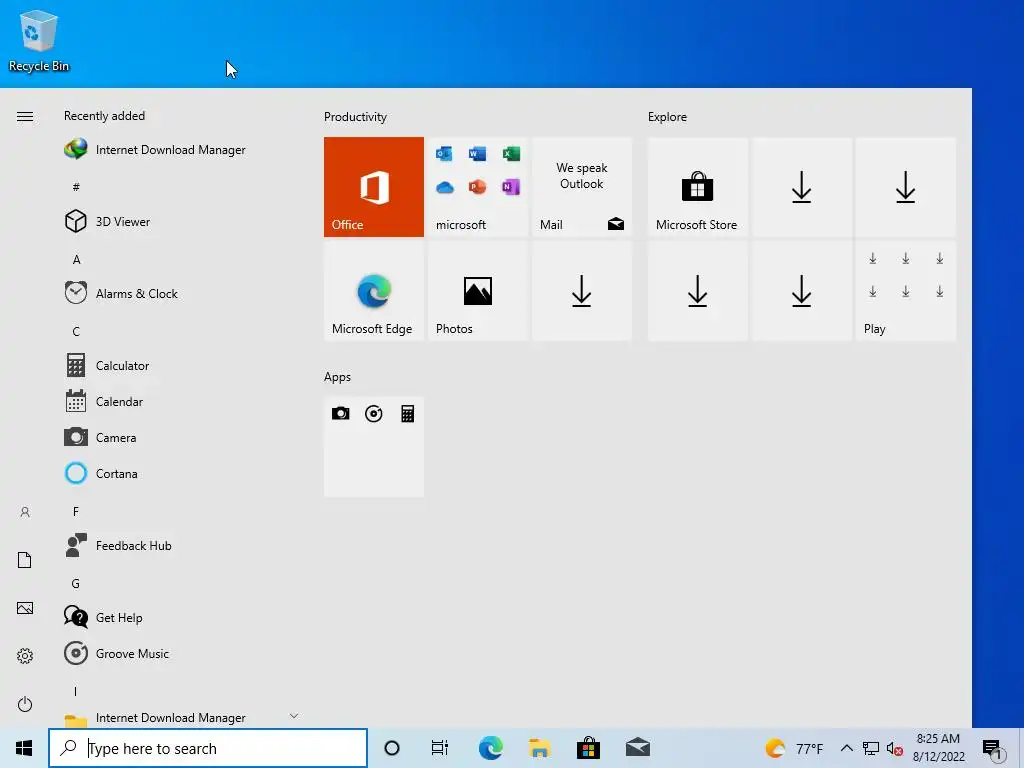
Task: Click the Power button in Start sidebar
Action: [x=25, y=704]
